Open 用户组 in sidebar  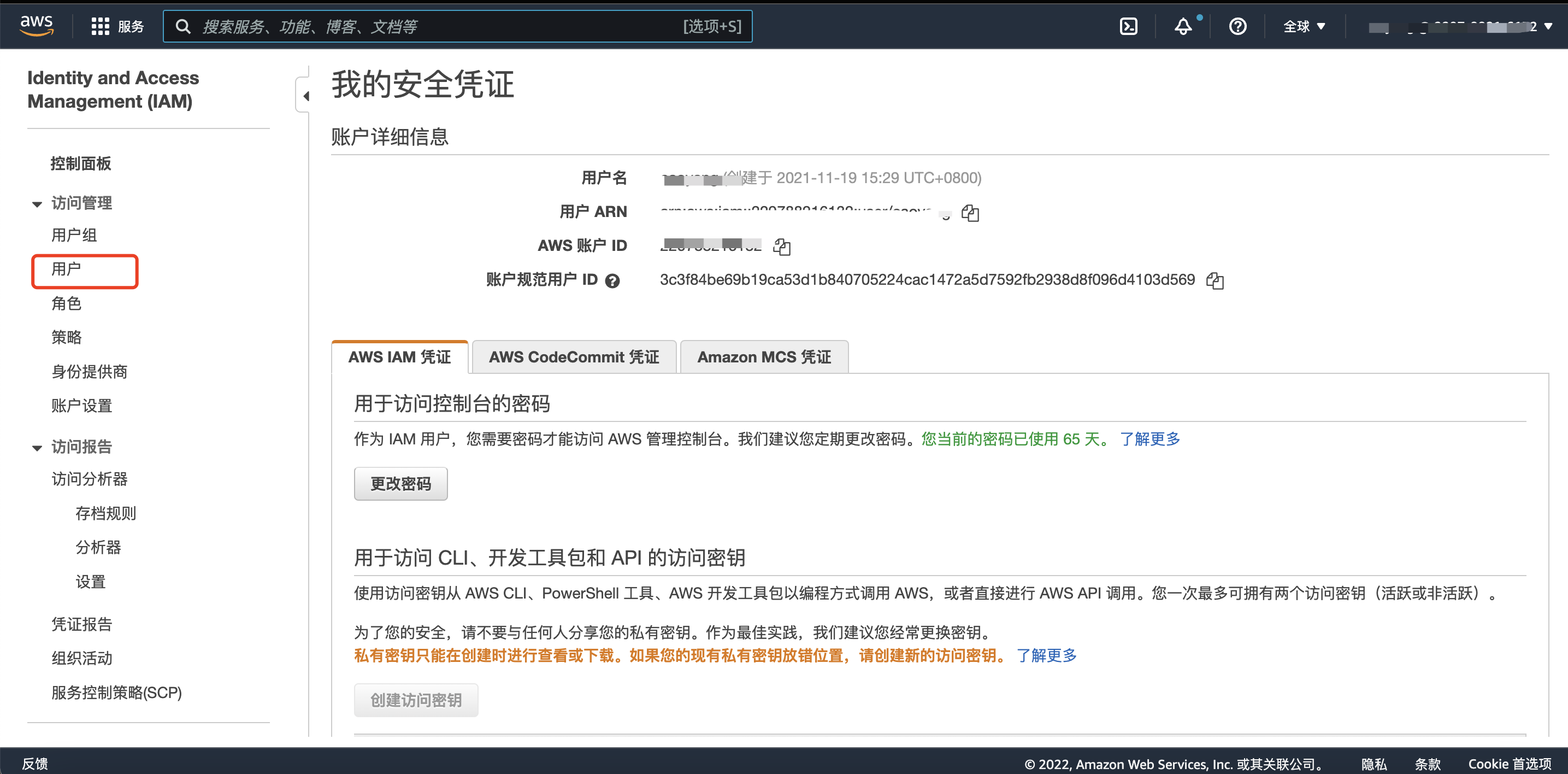[x=74, y=234]
